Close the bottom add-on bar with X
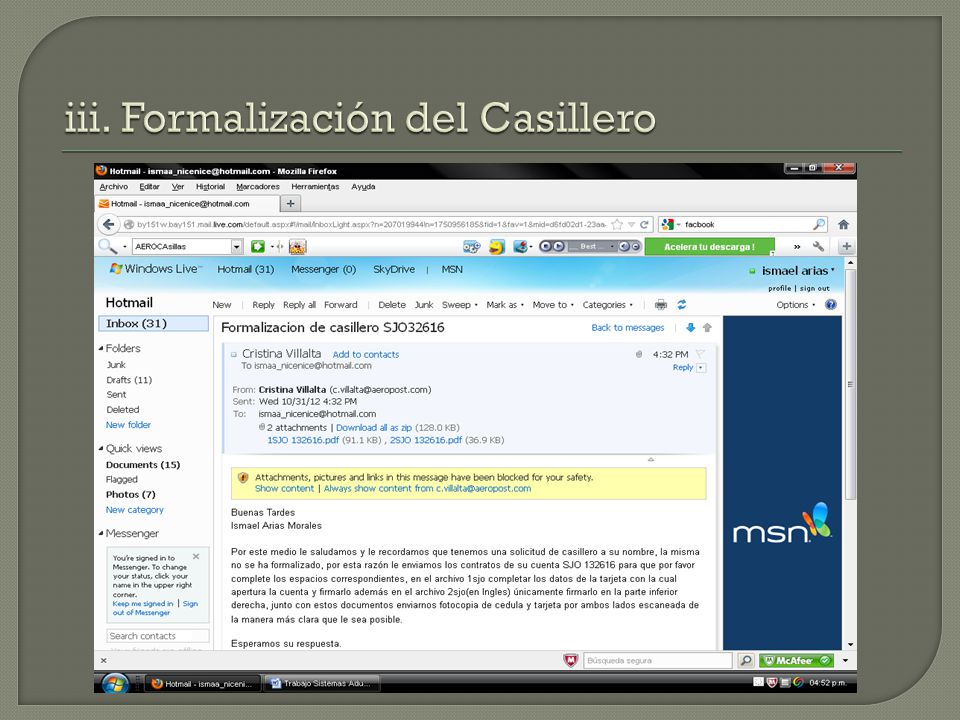The height and width of the screenshot is (720, 960). (x=103, y=661)
